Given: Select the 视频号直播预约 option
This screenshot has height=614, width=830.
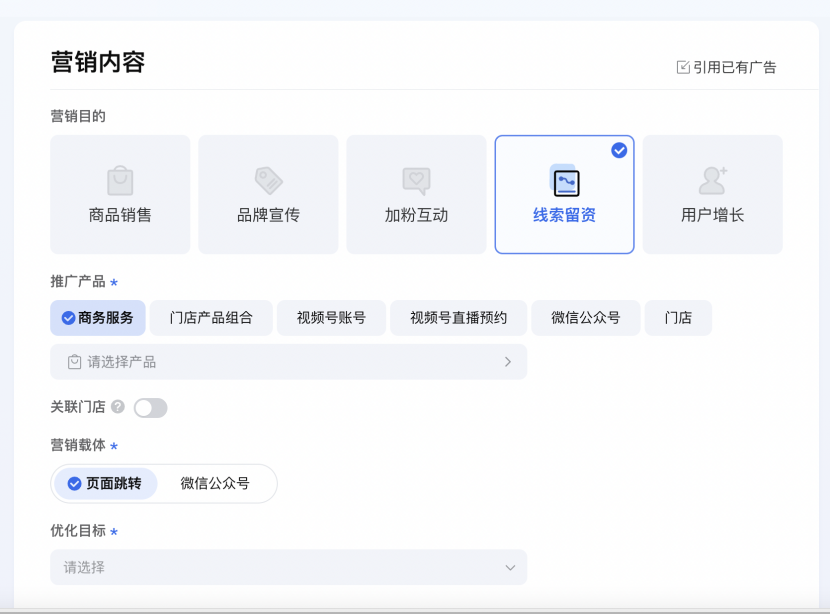Looking at the screenshot, I should click(x=458, y=318).
